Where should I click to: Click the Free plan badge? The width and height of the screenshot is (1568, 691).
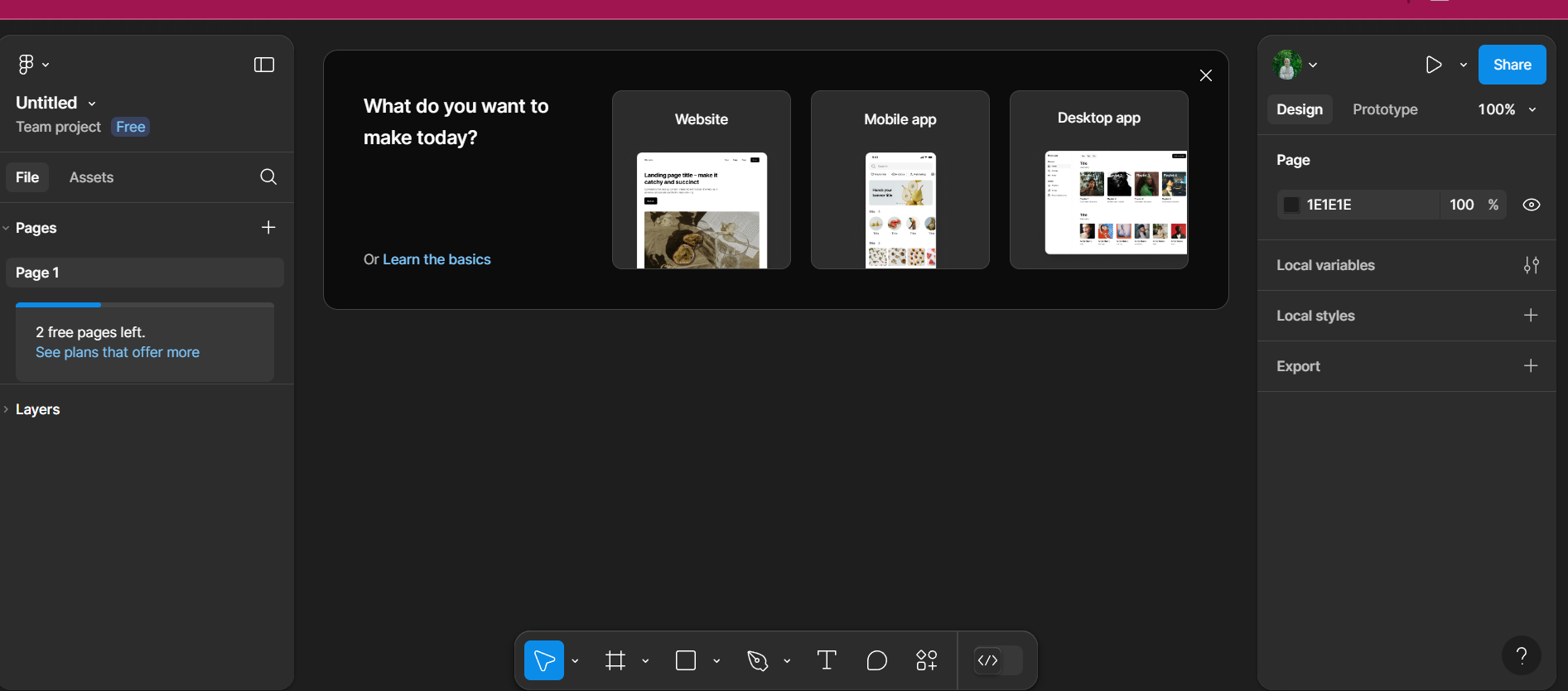pyautogui.click(x=131, y=127)
